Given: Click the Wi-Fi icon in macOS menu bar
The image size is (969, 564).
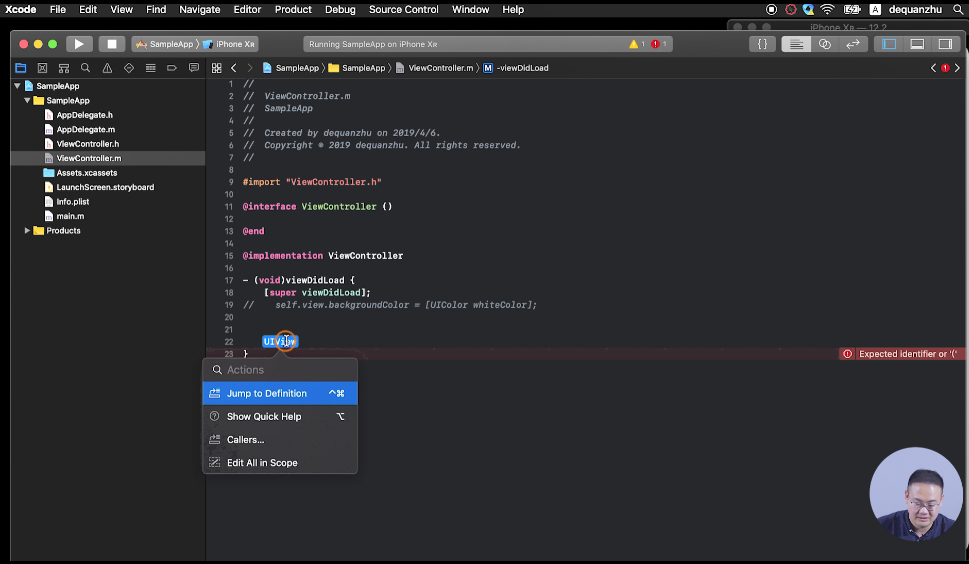Looking at the screenshot, I should pyautogui.click(x=827, y=9).
